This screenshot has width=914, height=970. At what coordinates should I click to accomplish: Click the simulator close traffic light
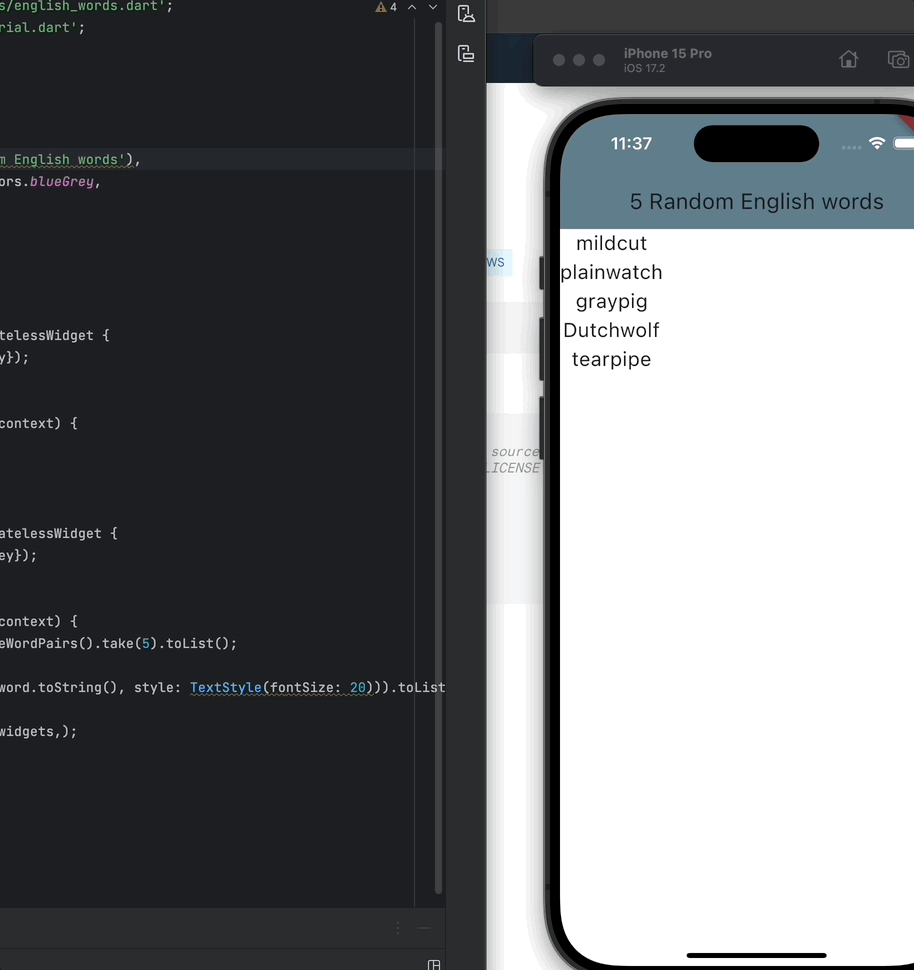point(559,60)
